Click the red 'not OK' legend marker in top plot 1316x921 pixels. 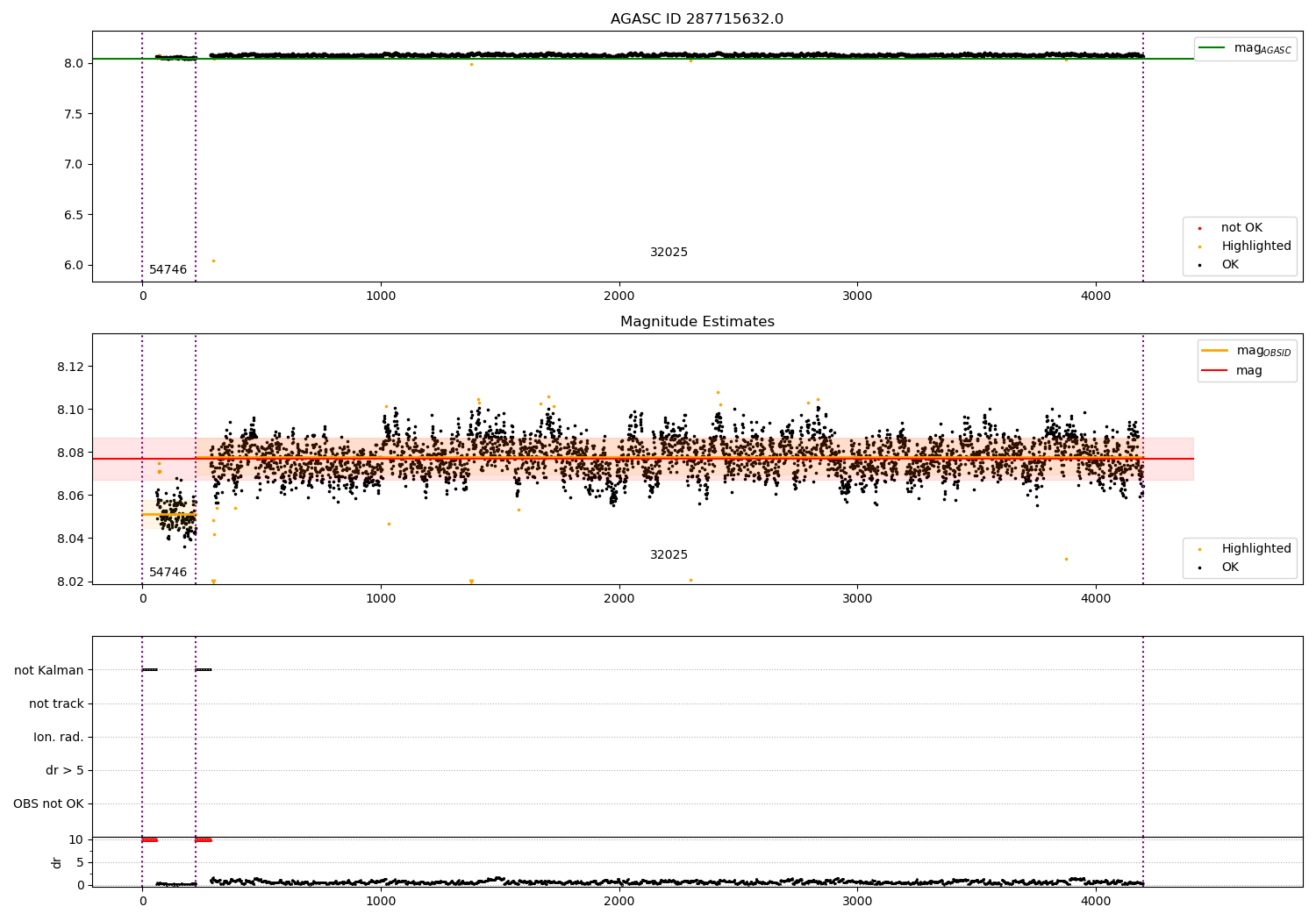point(1199,228)
